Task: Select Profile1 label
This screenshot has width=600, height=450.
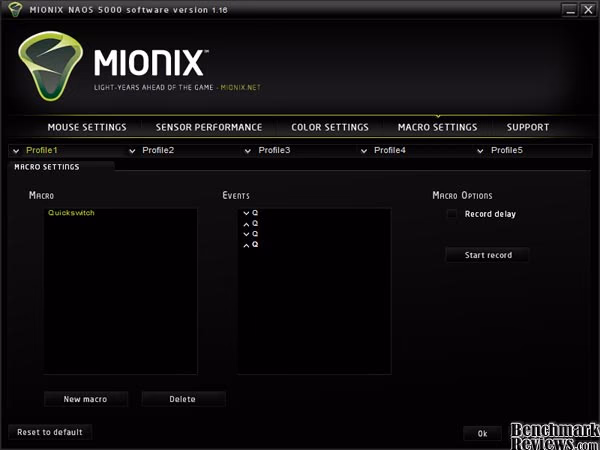Action: pos(42,150)
